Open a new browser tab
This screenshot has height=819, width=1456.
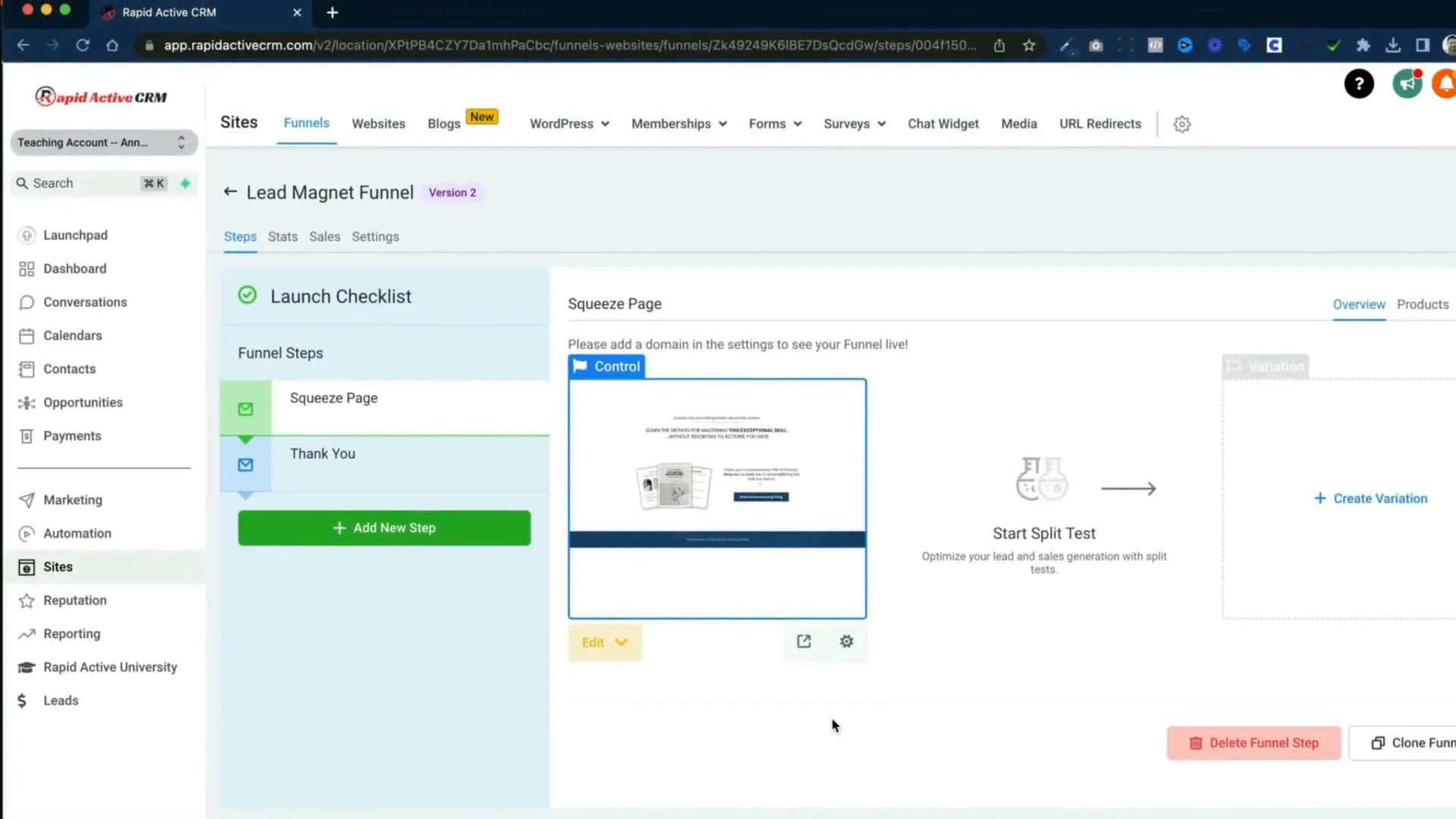pos(332,12)
